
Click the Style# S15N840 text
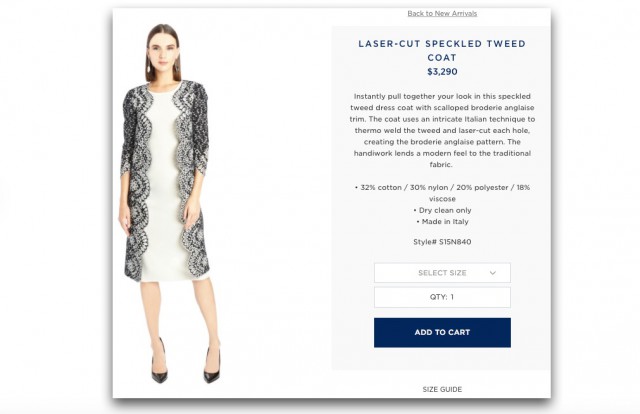pyautogui.click(x=441, y=242)
